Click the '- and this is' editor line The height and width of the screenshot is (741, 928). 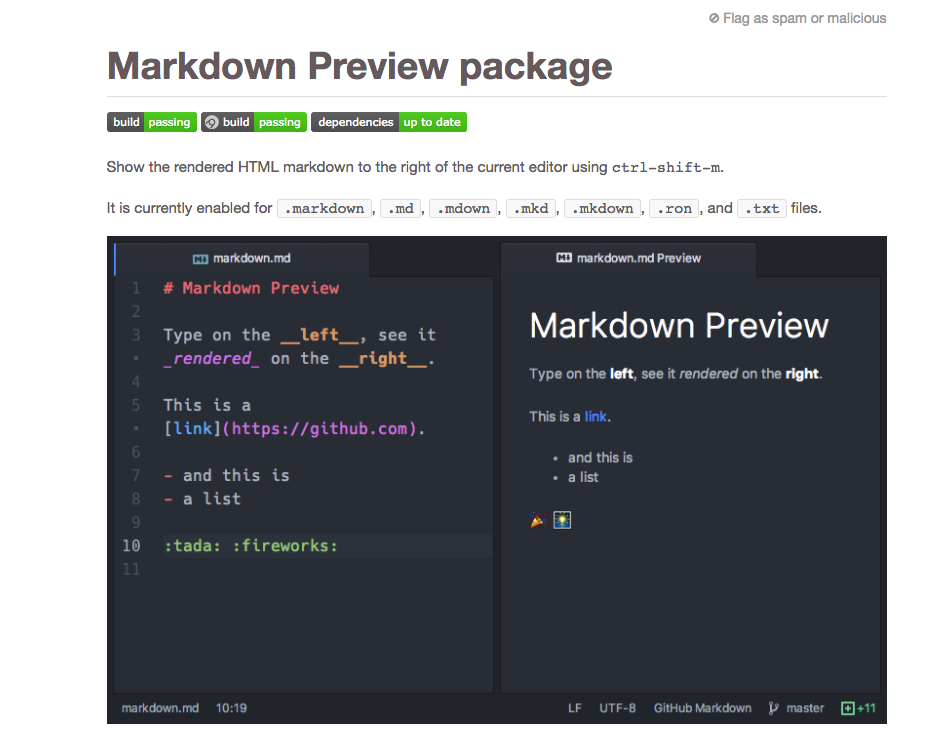226,475
